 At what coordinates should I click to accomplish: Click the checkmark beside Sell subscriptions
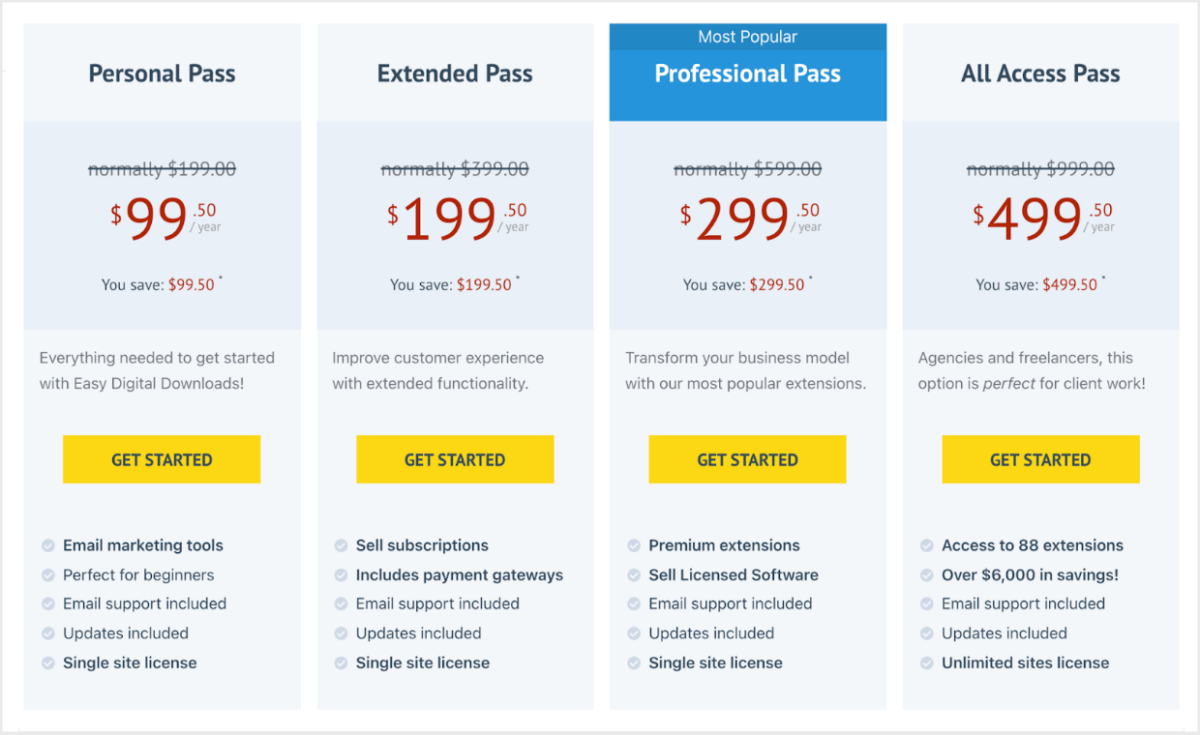(340, 545)
